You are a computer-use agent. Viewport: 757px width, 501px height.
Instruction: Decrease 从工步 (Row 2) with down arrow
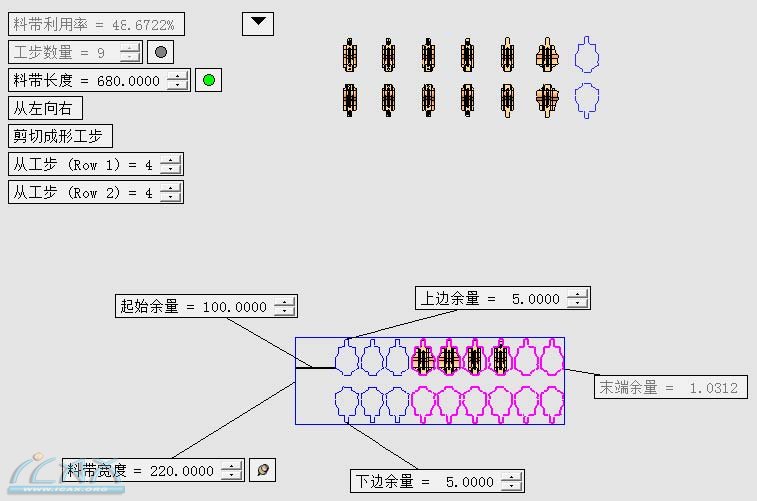[x=171, y=197]
